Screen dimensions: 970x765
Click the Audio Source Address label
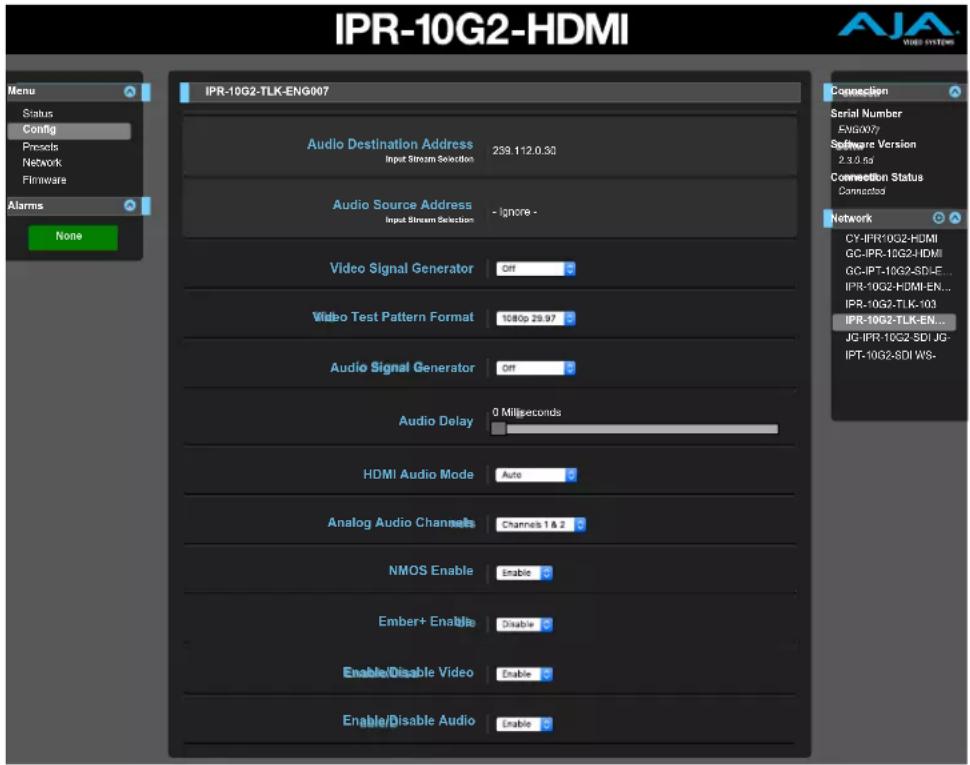coord(402,205)
